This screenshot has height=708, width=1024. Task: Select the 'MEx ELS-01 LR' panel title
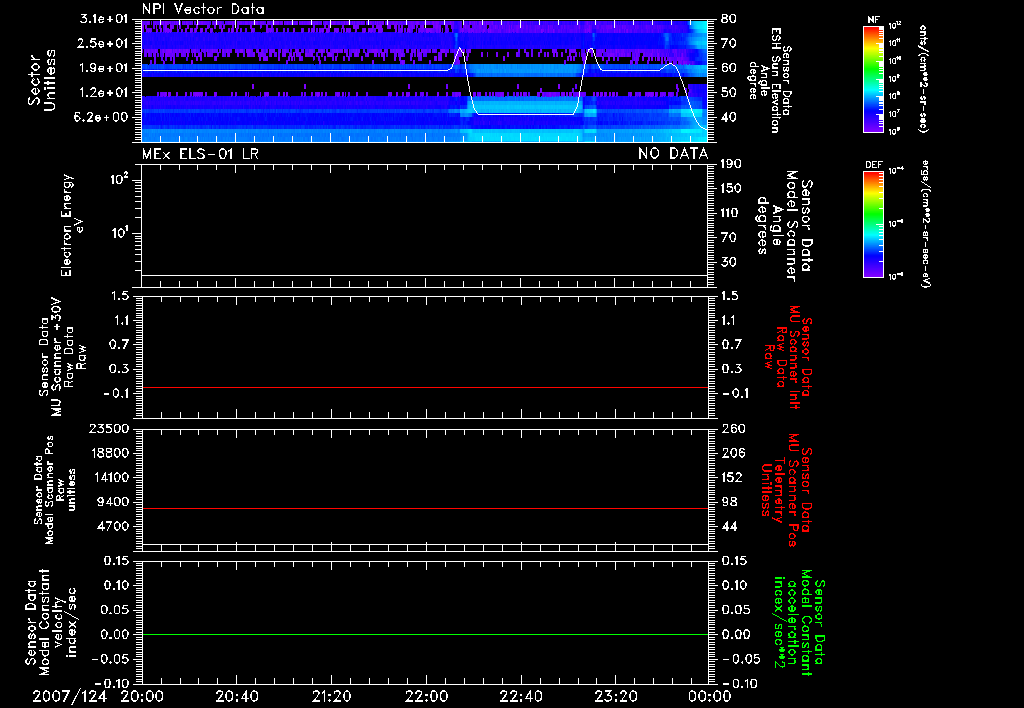pos(200,154)
